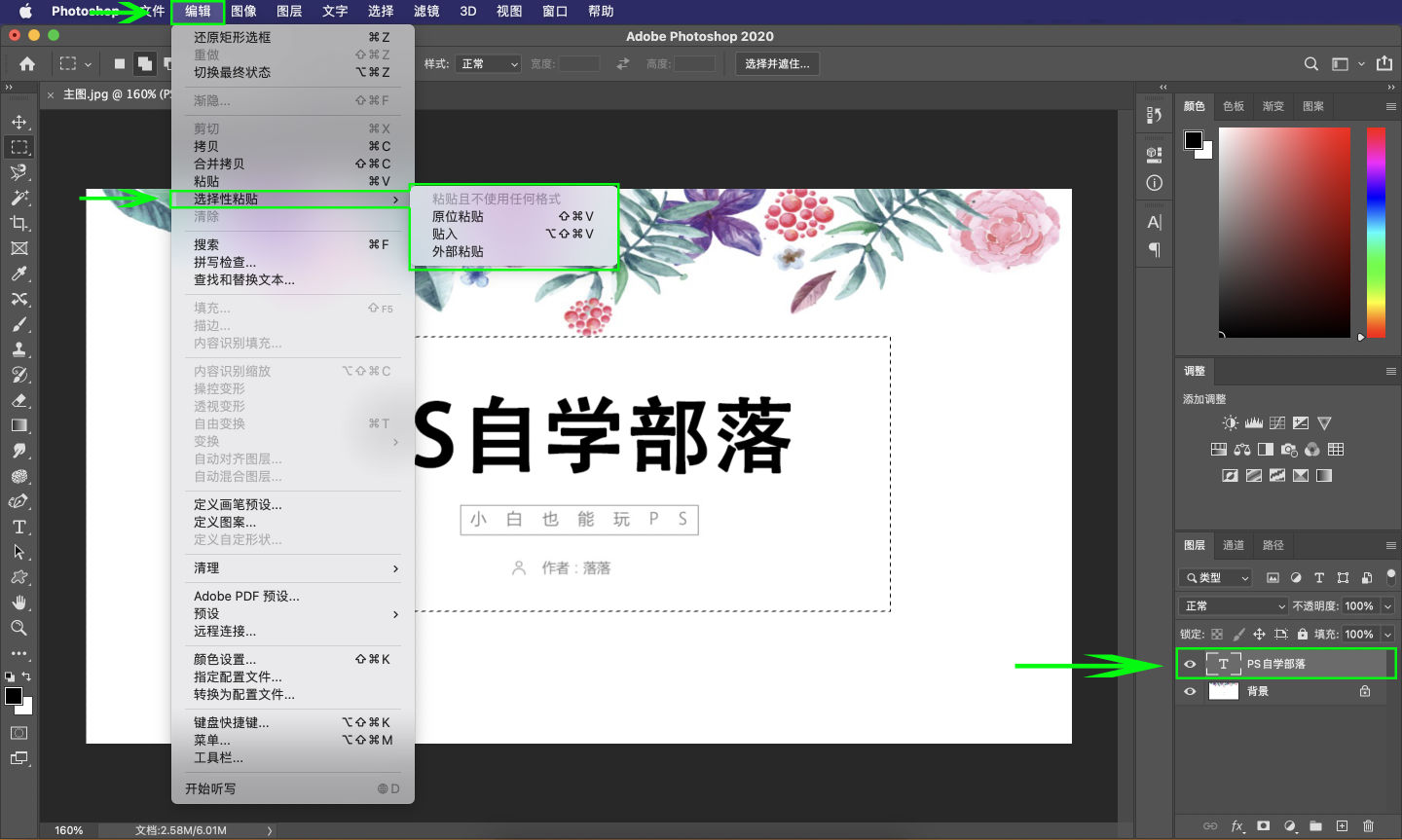Viewport: 1402px width, 840px height.
Task: Select the Brush tool
Action: pyautogui.click(x=19, y=324)
